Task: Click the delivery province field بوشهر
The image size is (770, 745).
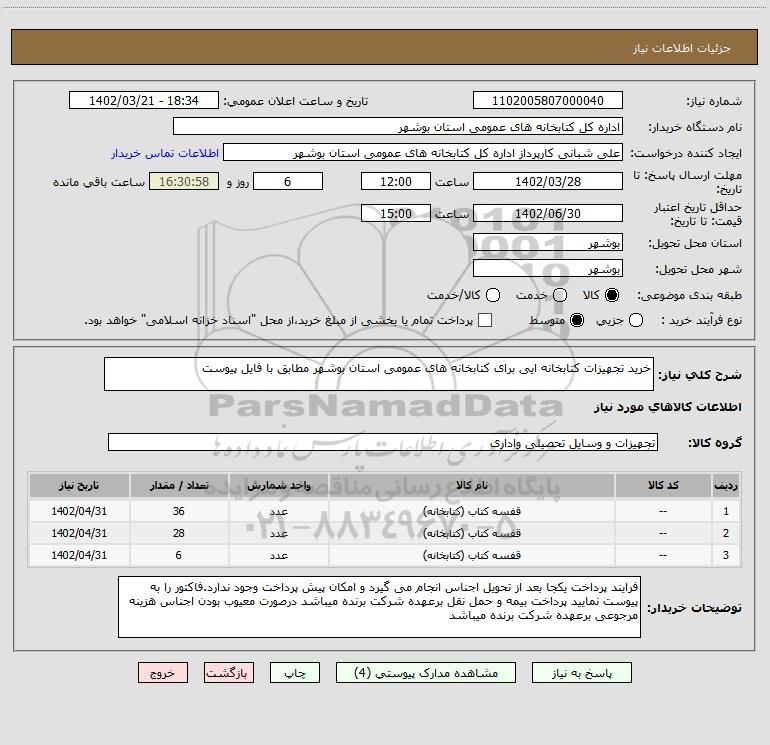Action: click(x=548, y=242)
